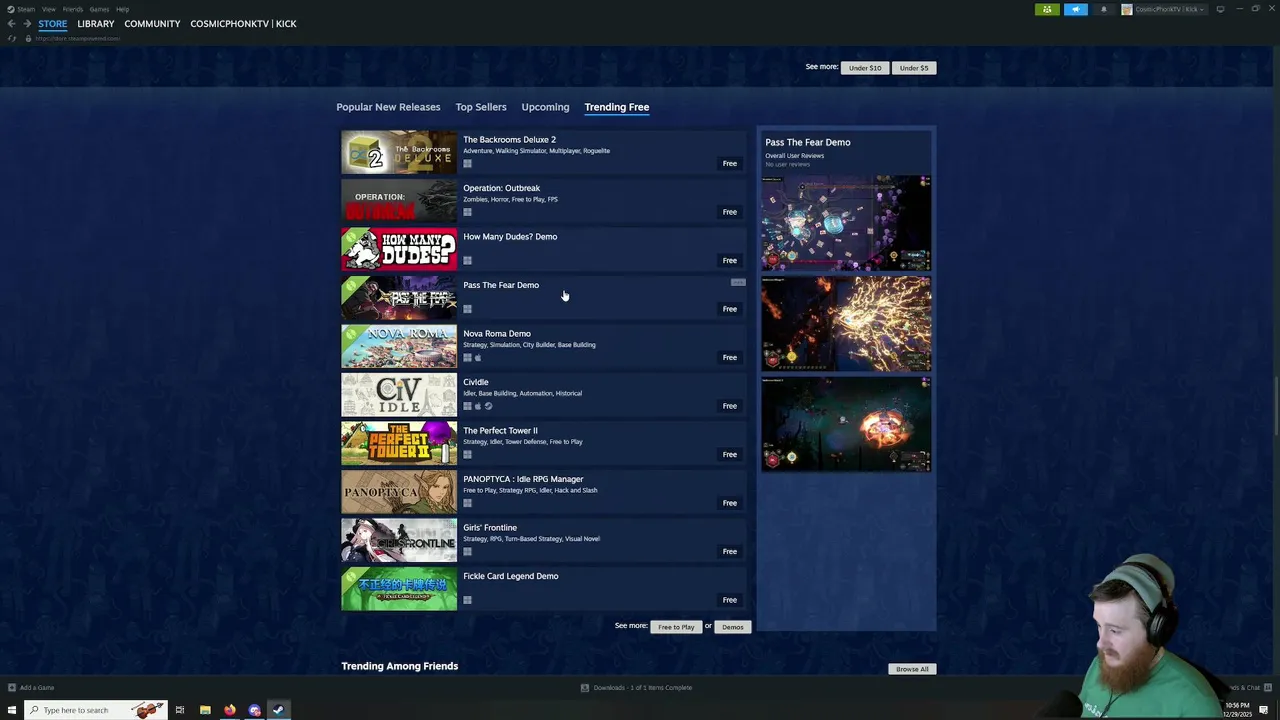Open the View menu

click(48, 9)
